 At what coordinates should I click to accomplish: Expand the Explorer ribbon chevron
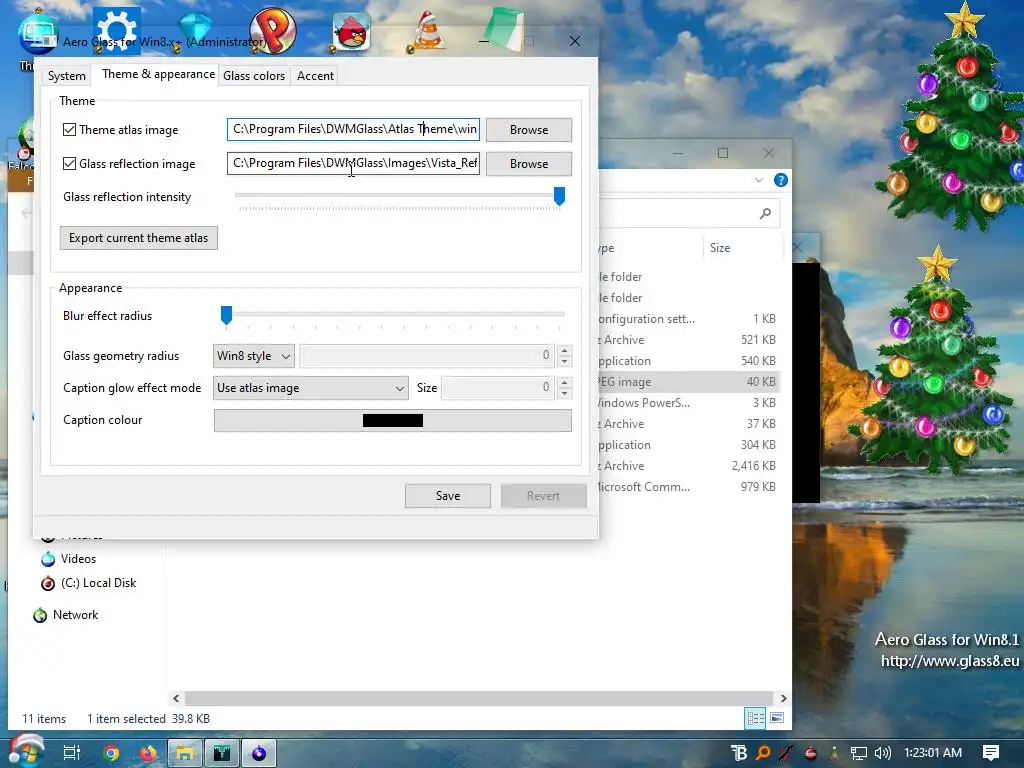click(x=758, y=180)
